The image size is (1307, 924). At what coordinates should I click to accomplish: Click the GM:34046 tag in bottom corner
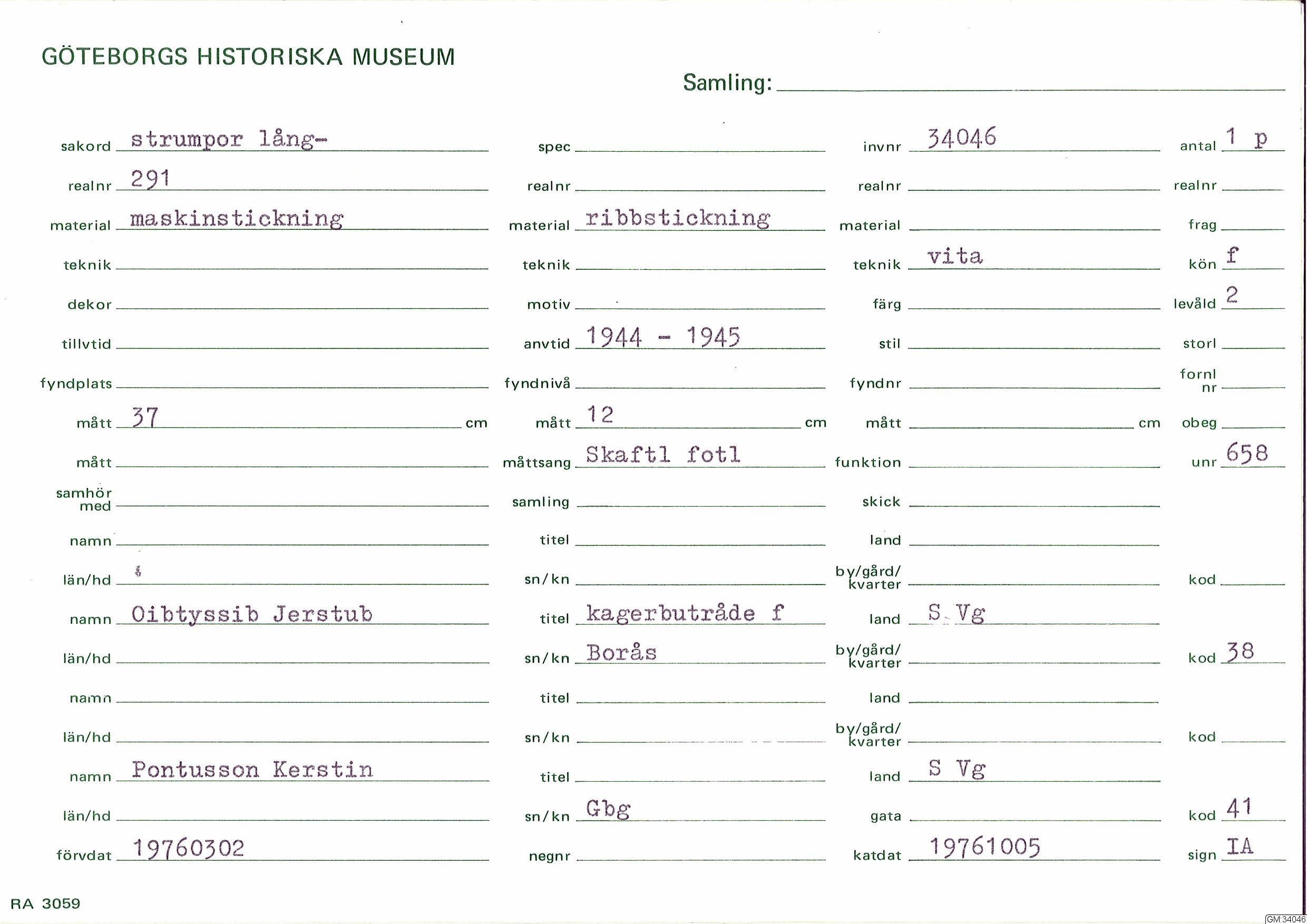coord(1286,919)
